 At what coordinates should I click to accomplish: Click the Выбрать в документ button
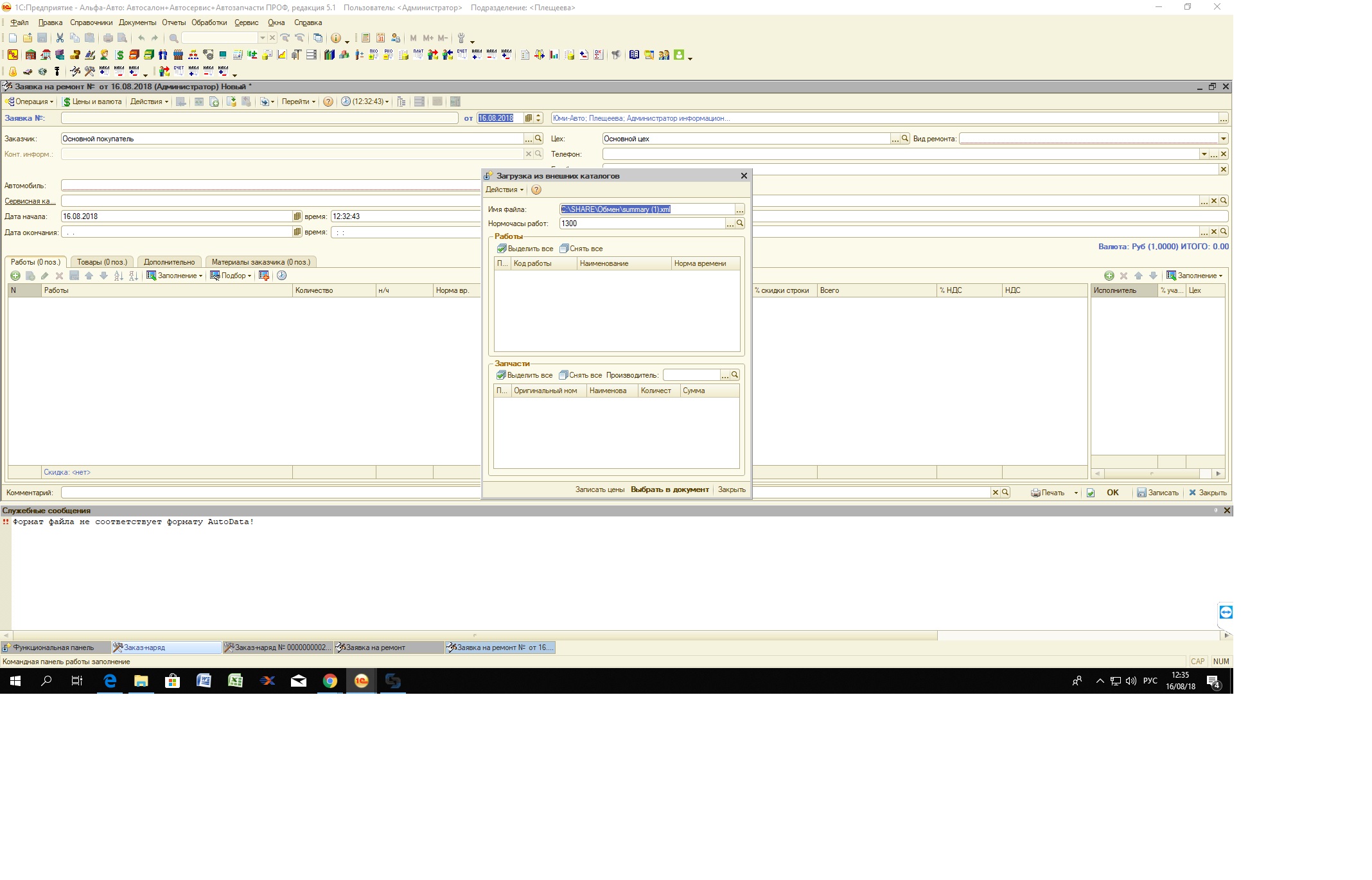tap(670, 489)
